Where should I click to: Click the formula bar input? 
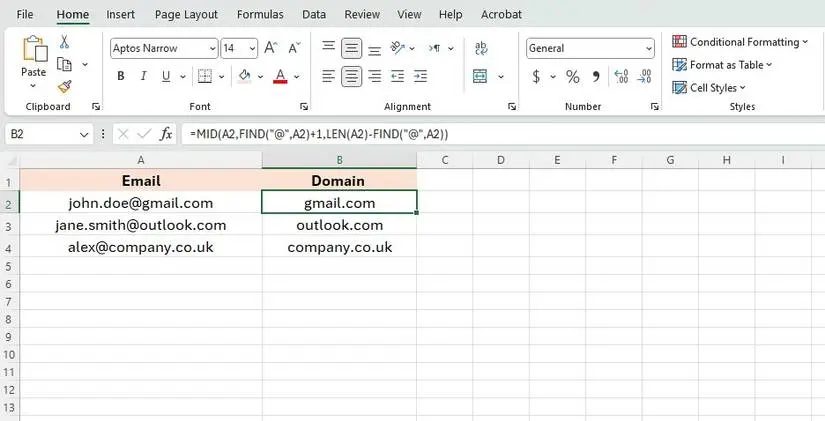click(502, 134)
